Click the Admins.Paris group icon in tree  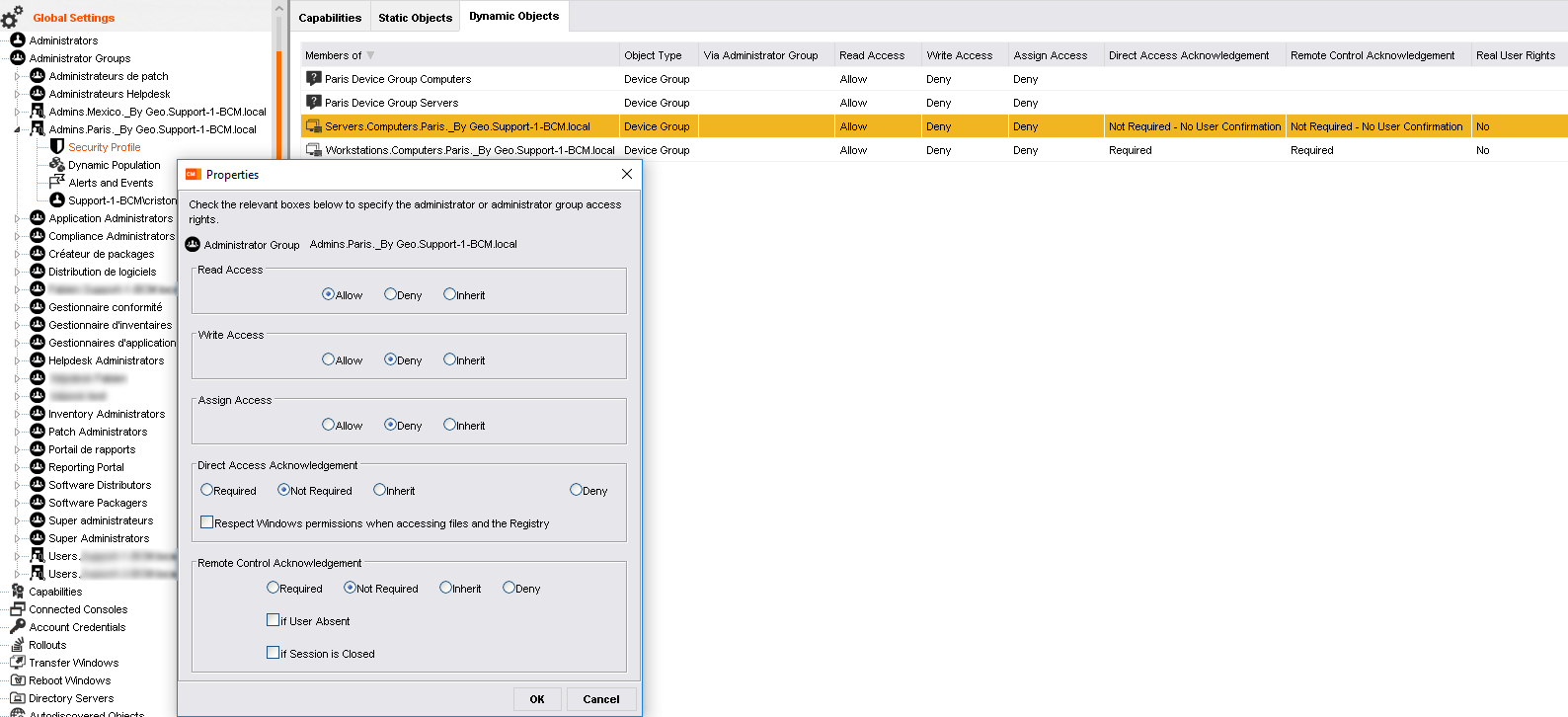pos(38,129)
